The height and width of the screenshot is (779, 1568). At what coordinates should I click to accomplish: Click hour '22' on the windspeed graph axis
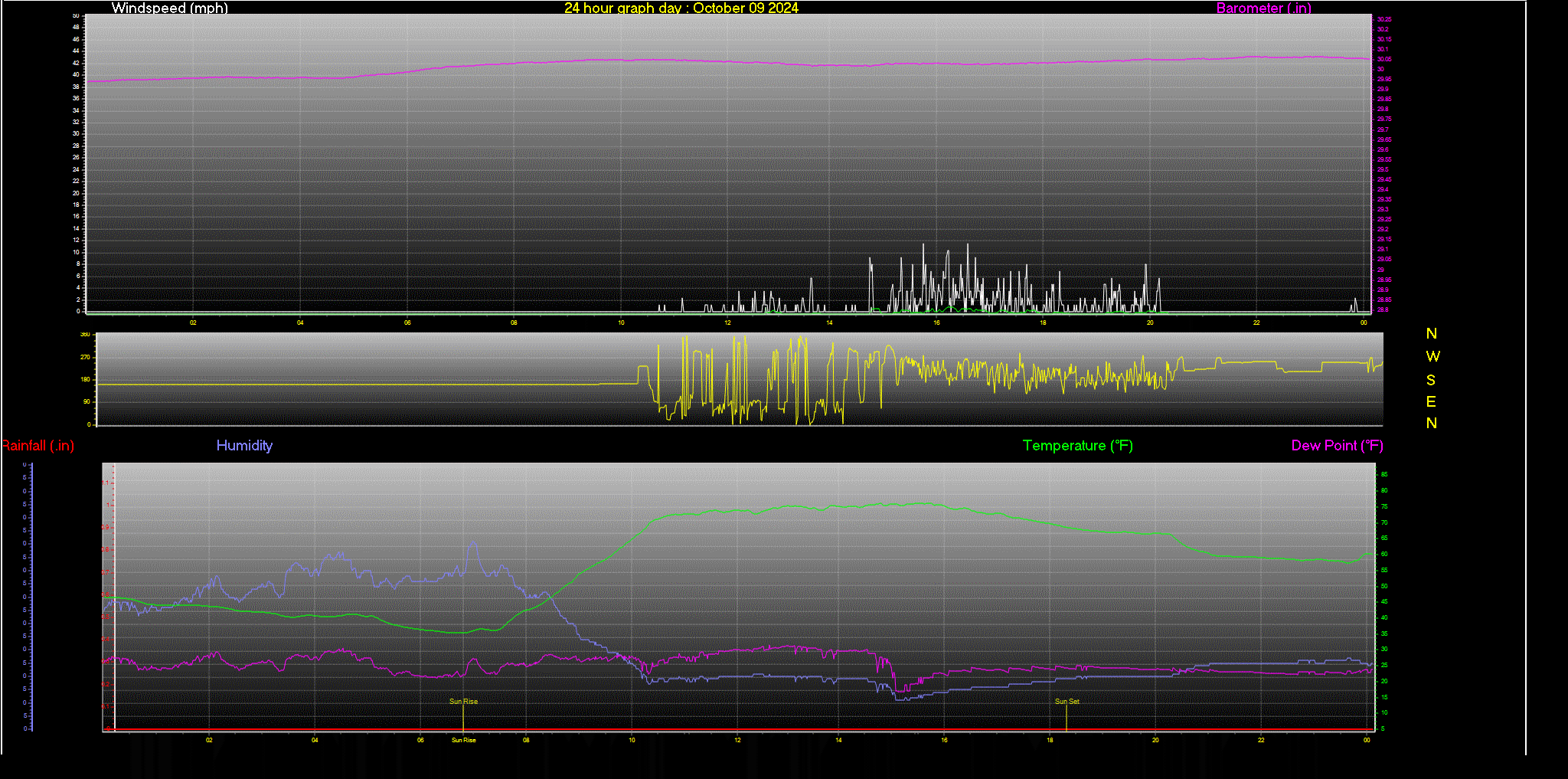point(1256,322)
